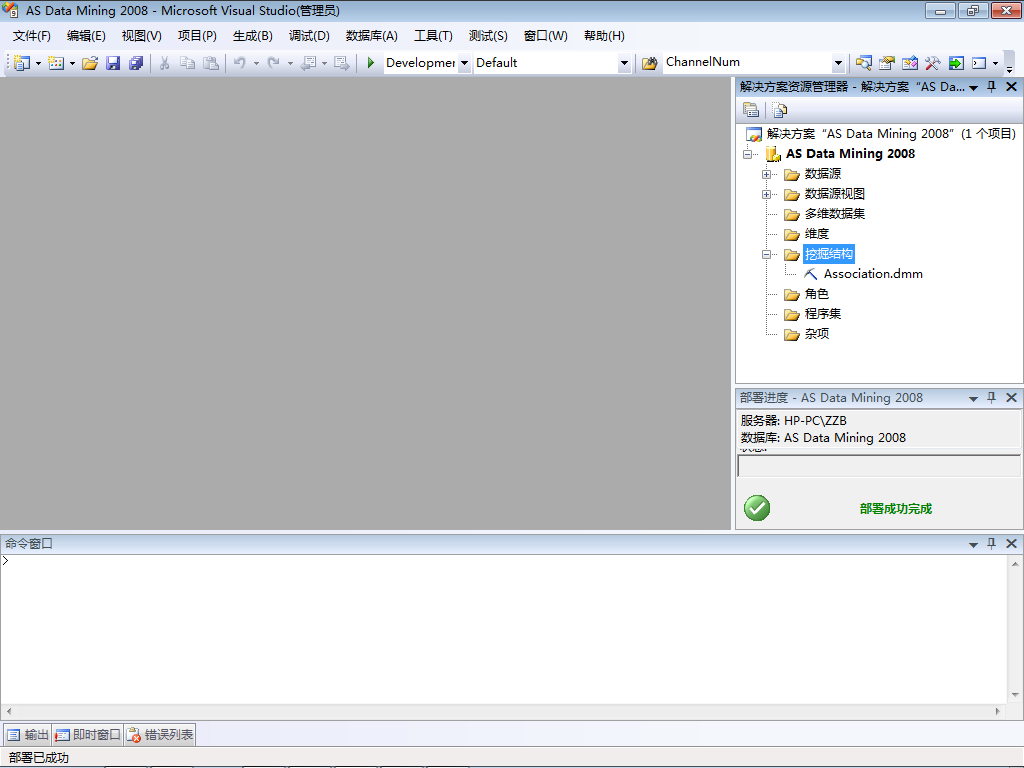Click inside the command window input area
This screenshot has height=768, width=1024.
[x=504, y=629]
